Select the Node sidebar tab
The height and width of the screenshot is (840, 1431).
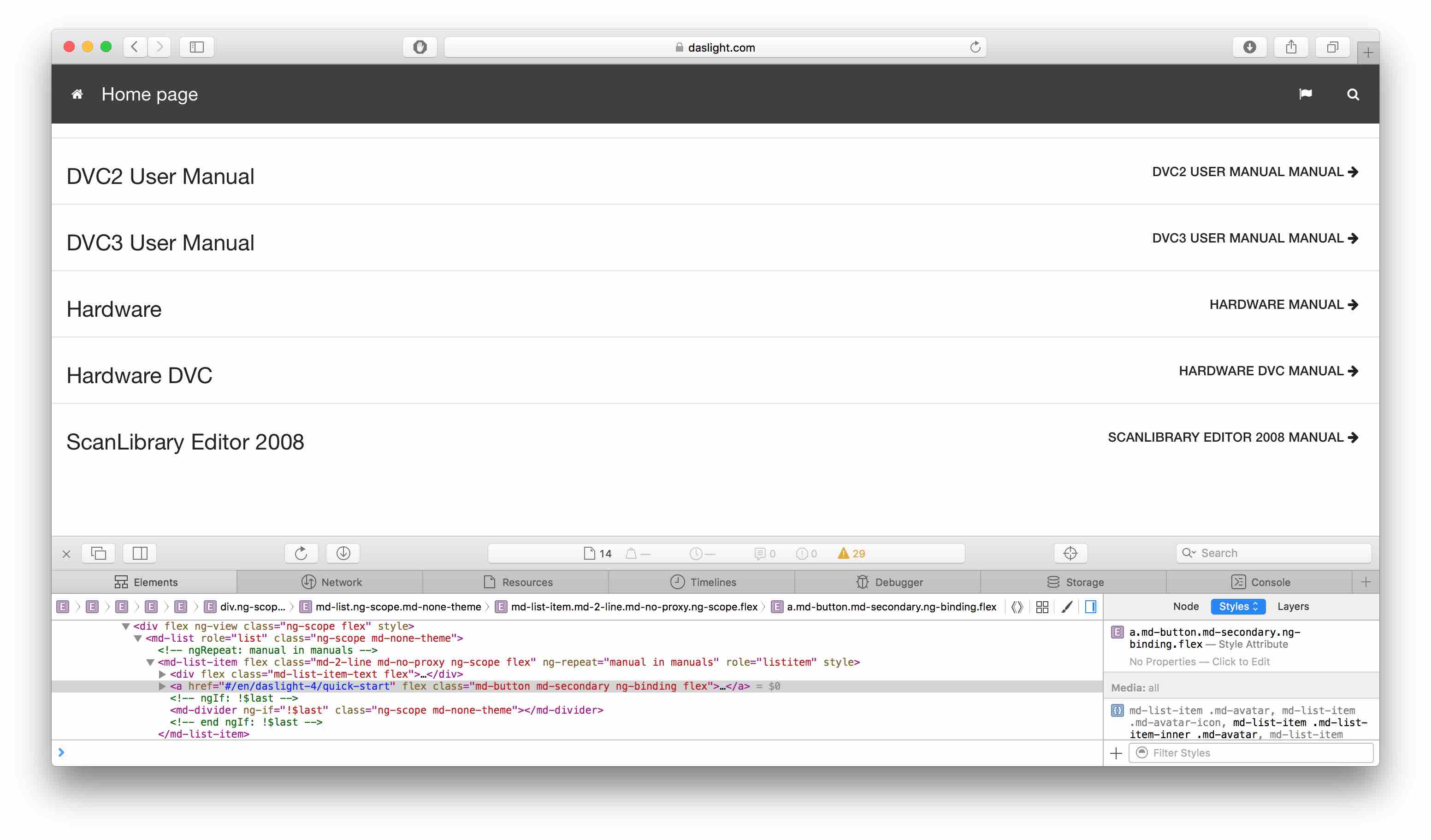tap(1186, 607)
